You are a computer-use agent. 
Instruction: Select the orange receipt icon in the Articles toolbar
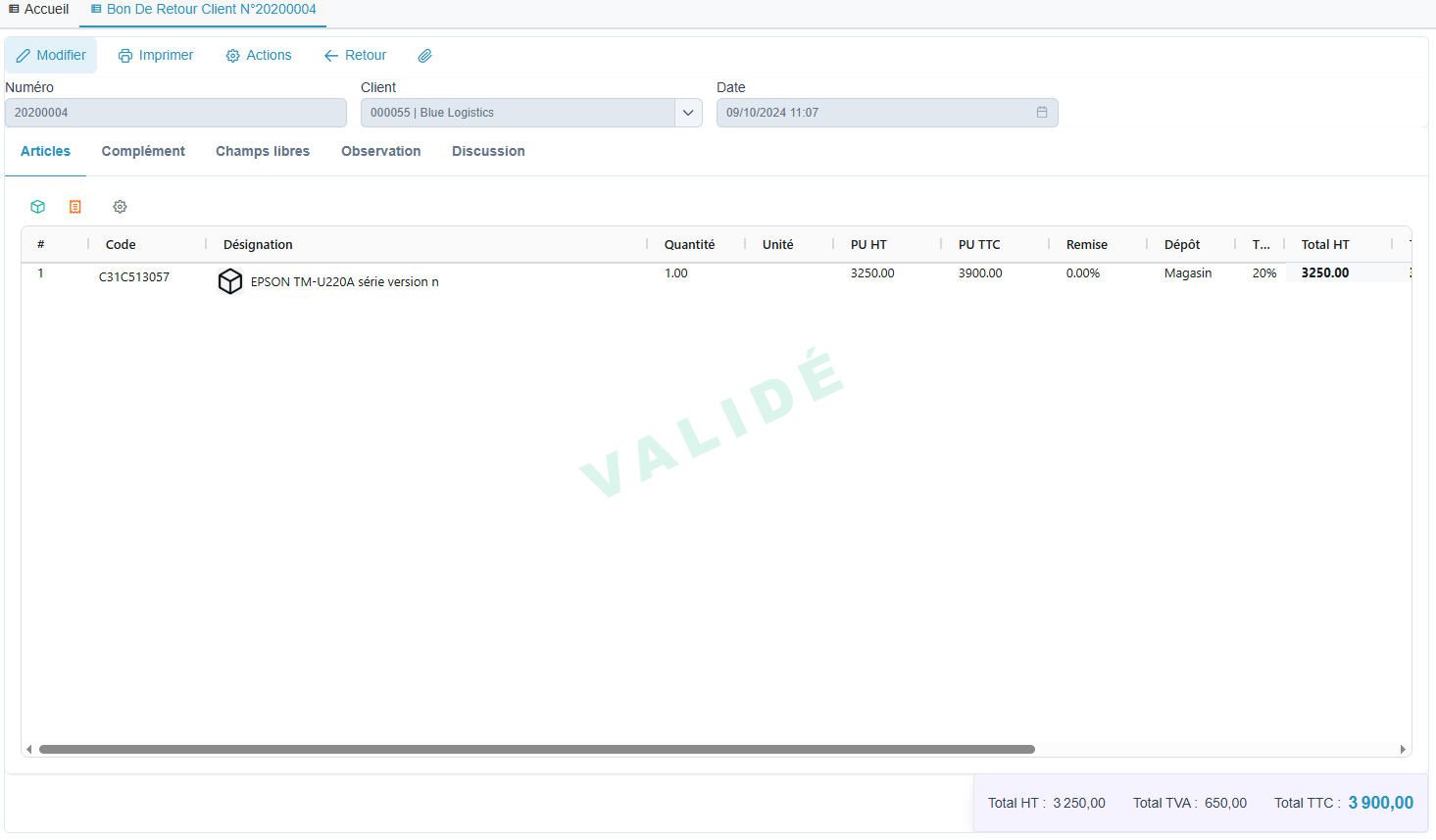coord(75,207)
